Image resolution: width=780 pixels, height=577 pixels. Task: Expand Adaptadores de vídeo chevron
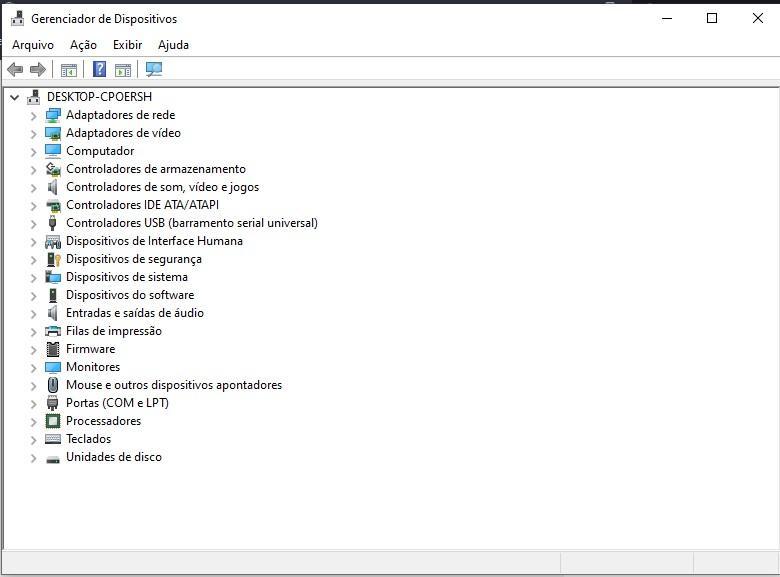click(x=33, y=134)
